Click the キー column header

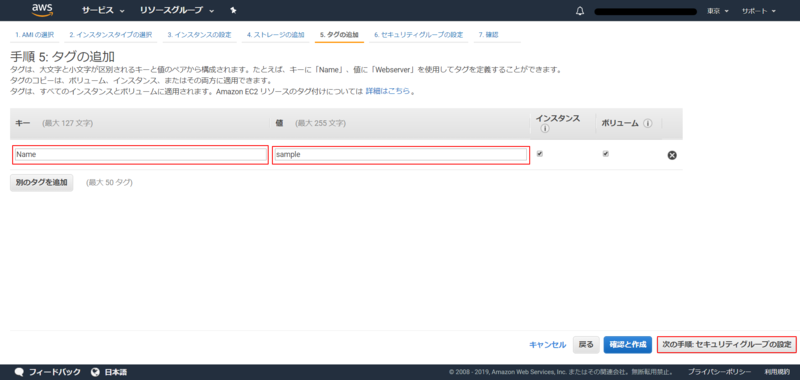[22, 123]
